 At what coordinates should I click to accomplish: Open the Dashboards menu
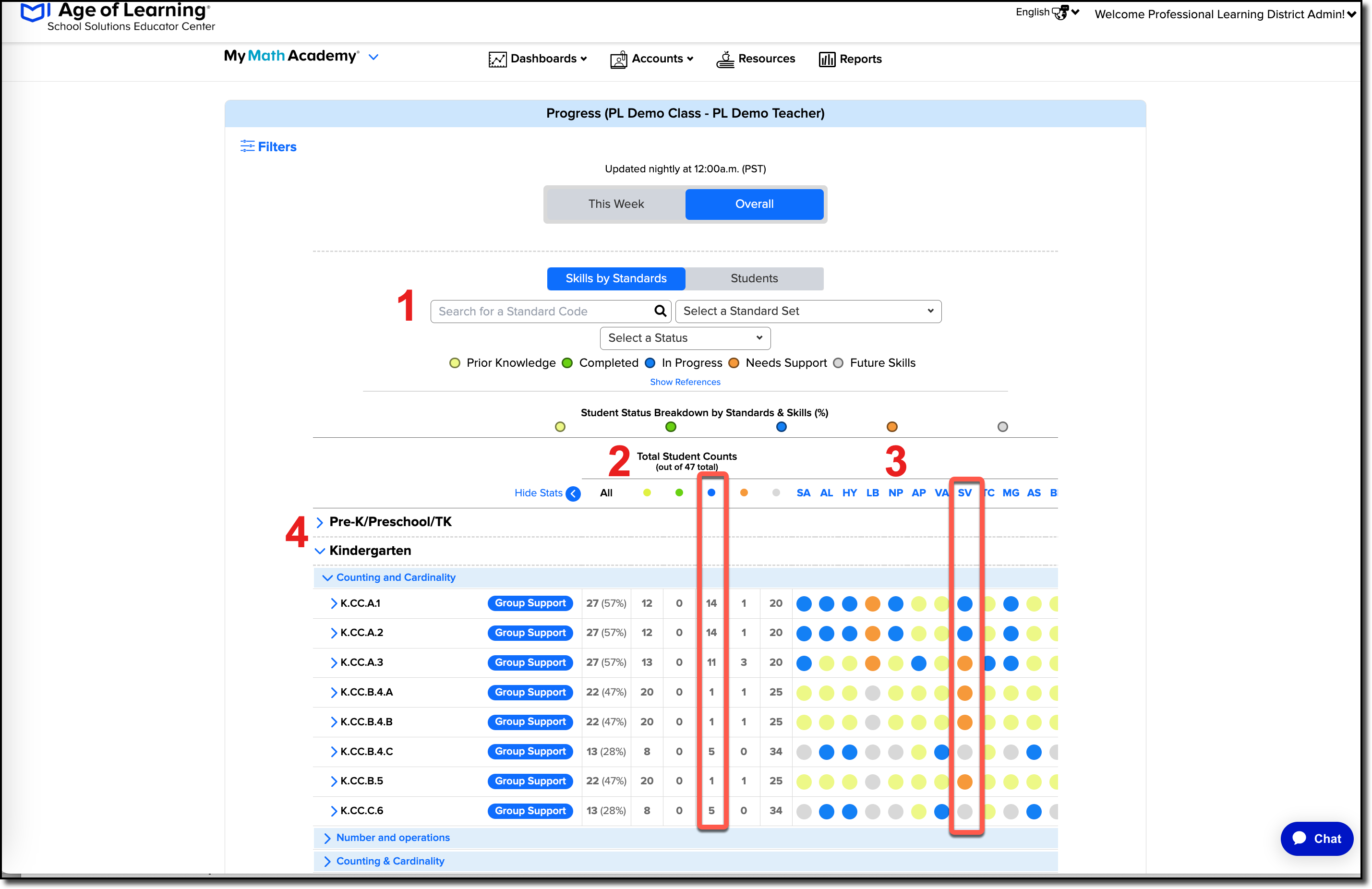click(x=538, y=59)
